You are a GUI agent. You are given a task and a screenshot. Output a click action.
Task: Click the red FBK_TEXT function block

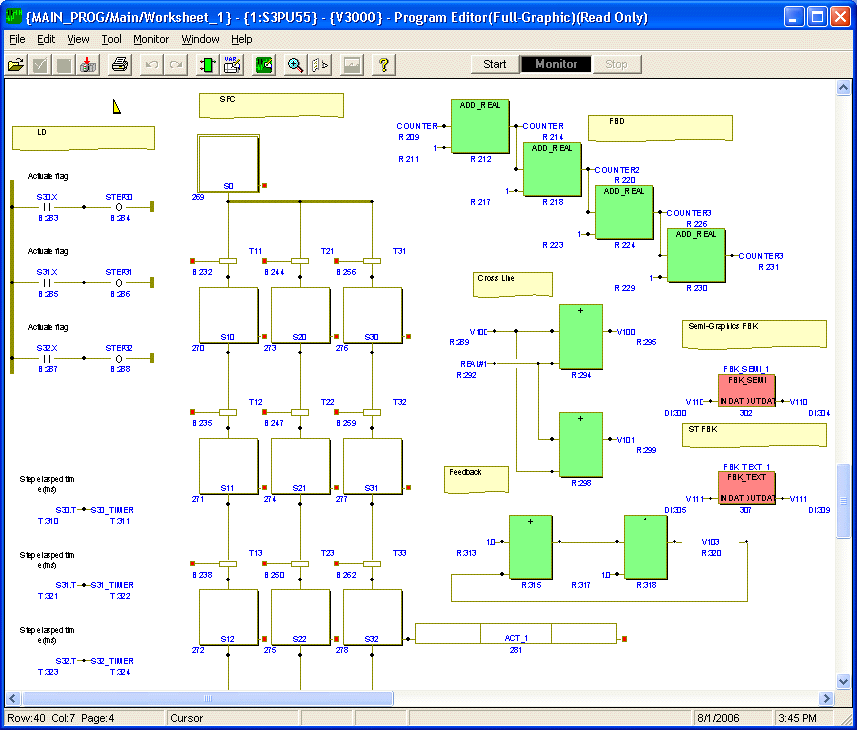tap(747, 486)
